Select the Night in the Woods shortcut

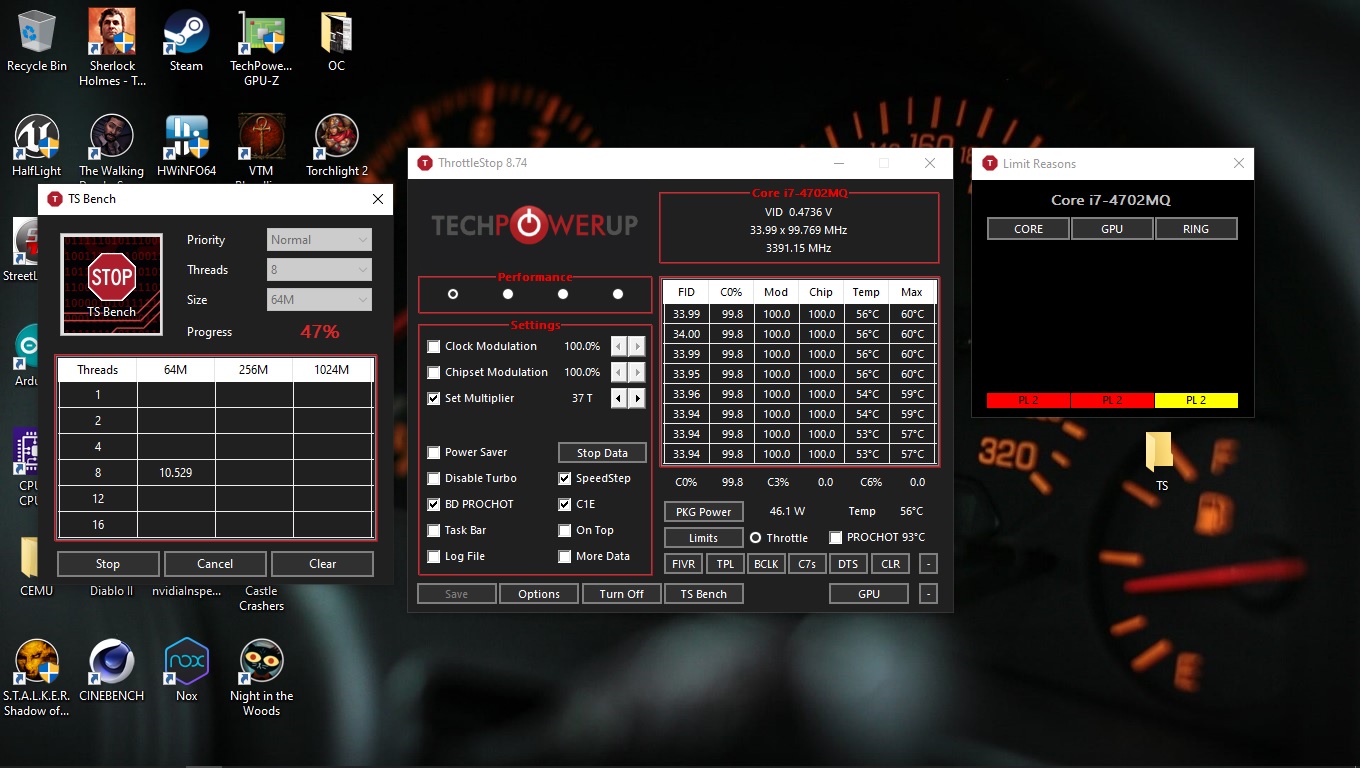pyautogui.click(x=261, y=678)
